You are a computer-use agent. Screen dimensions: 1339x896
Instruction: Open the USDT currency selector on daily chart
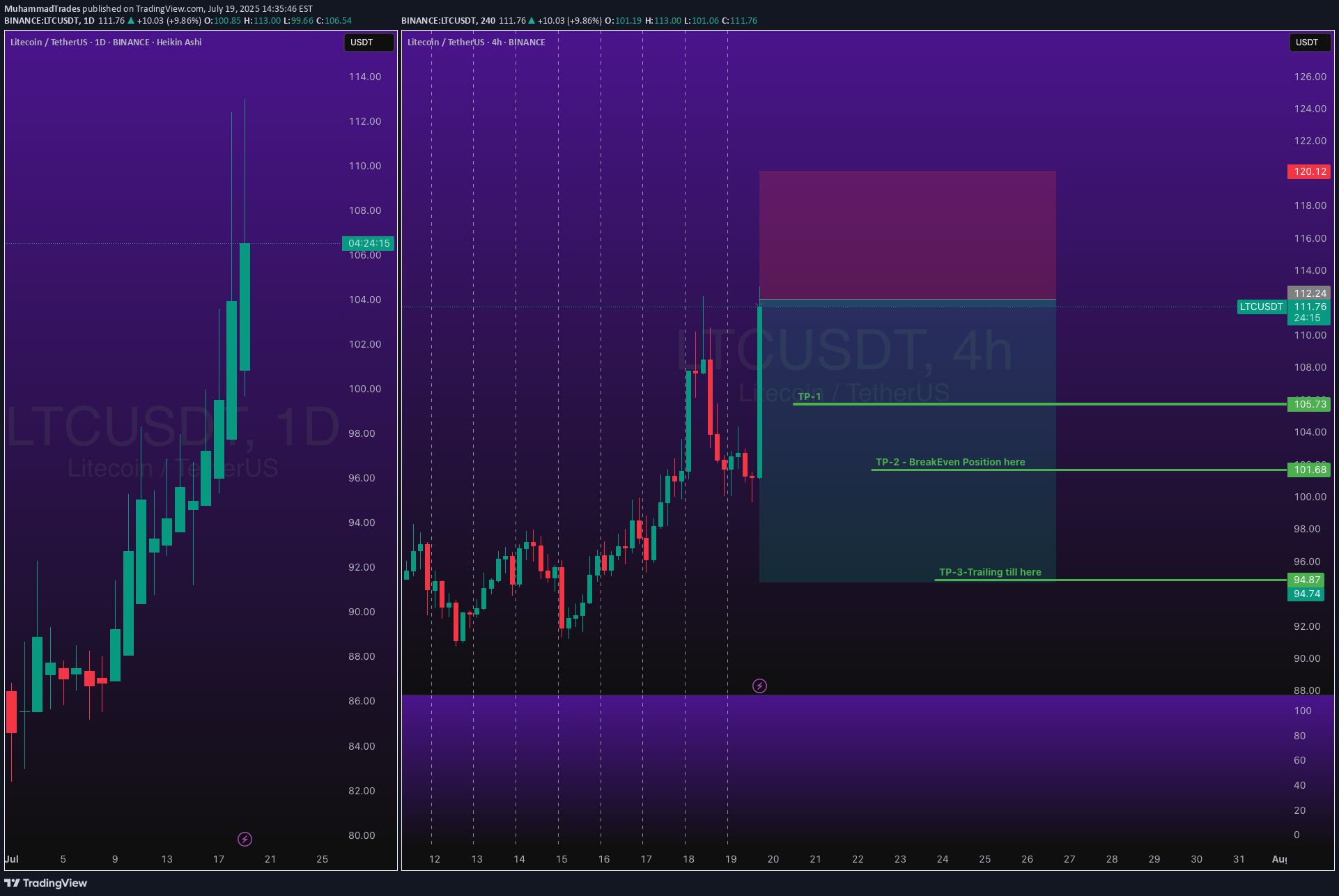tap(369, 43)
